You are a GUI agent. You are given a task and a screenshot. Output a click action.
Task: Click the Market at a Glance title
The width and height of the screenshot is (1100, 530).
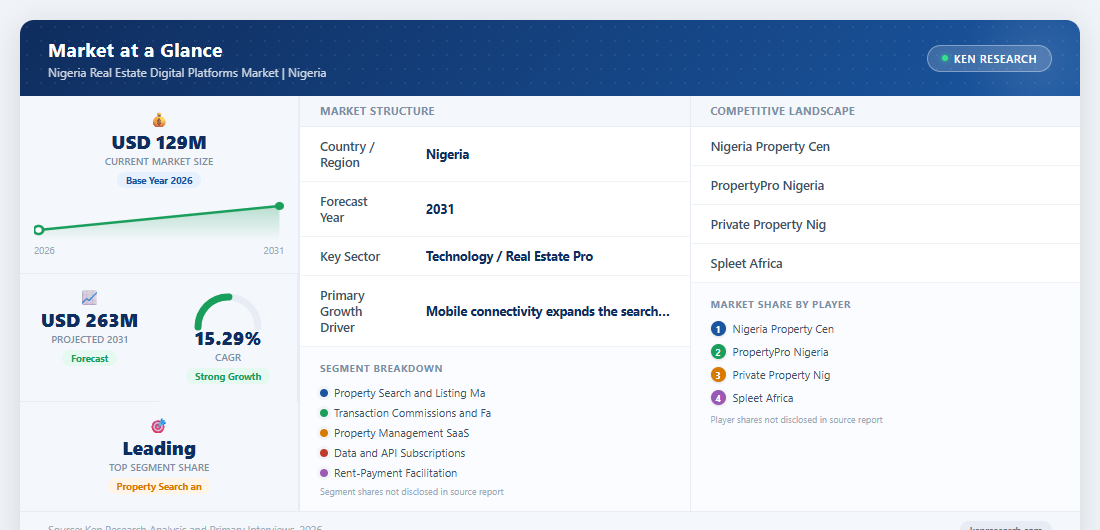tap(135, 51)
